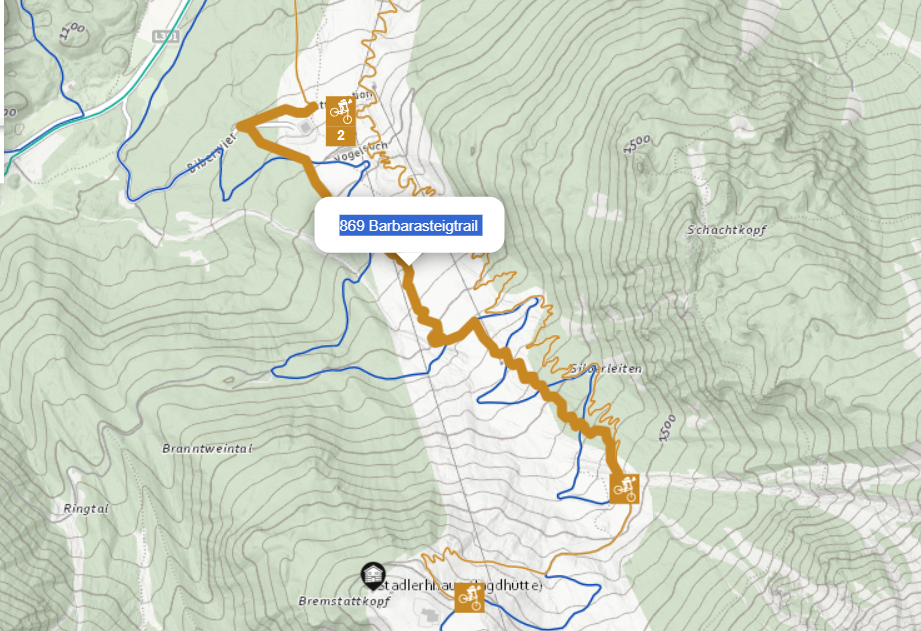
Task: Select the L391 road badge
Action: (x=166, y=36)
